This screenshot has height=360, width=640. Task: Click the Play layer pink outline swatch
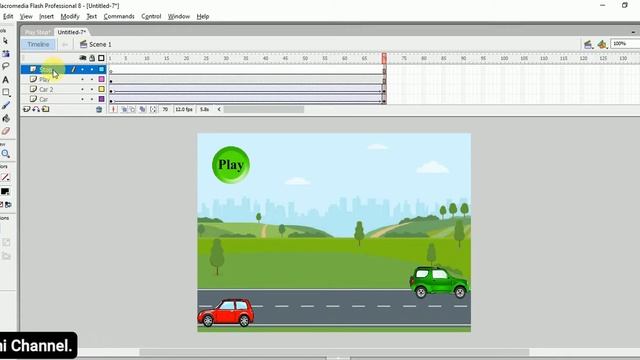(x=102, y=79)
